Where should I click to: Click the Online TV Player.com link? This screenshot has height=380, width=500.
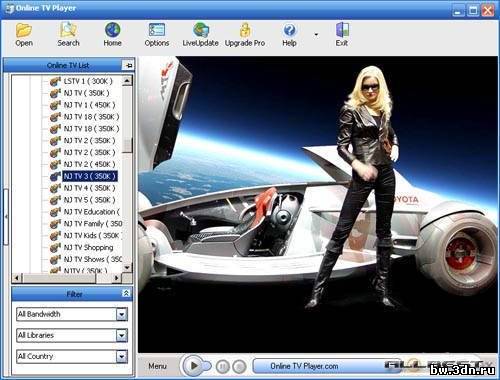304,366
